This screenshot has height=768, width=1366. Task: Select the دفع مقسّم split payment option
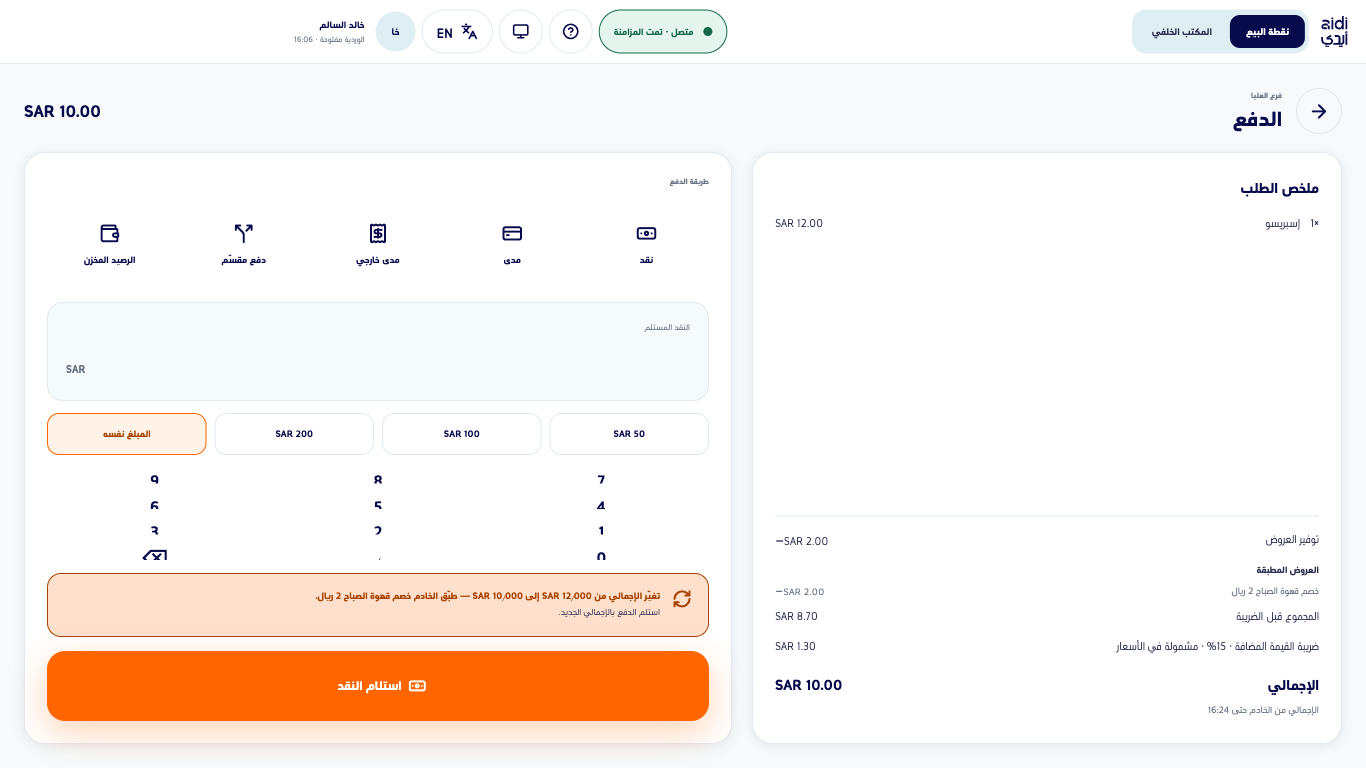point(244,244)
